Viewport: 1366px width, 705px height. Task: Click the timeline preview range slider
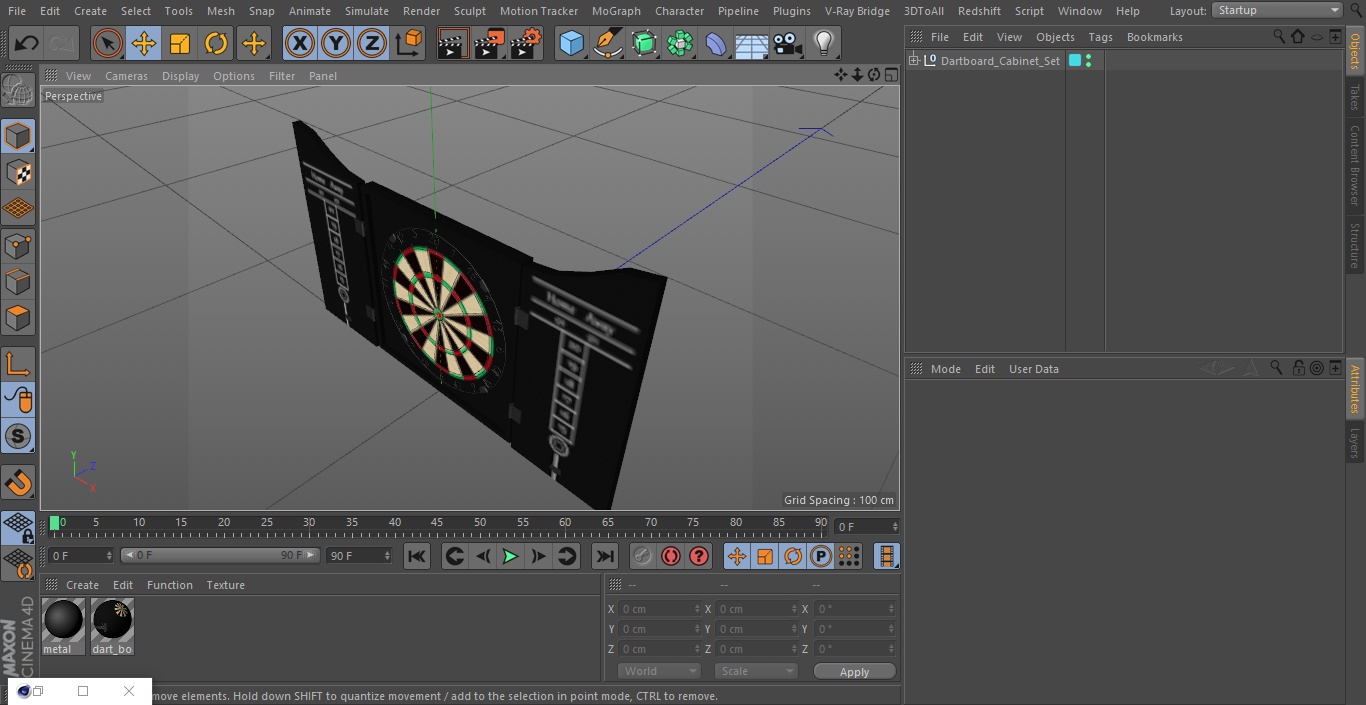220,555
